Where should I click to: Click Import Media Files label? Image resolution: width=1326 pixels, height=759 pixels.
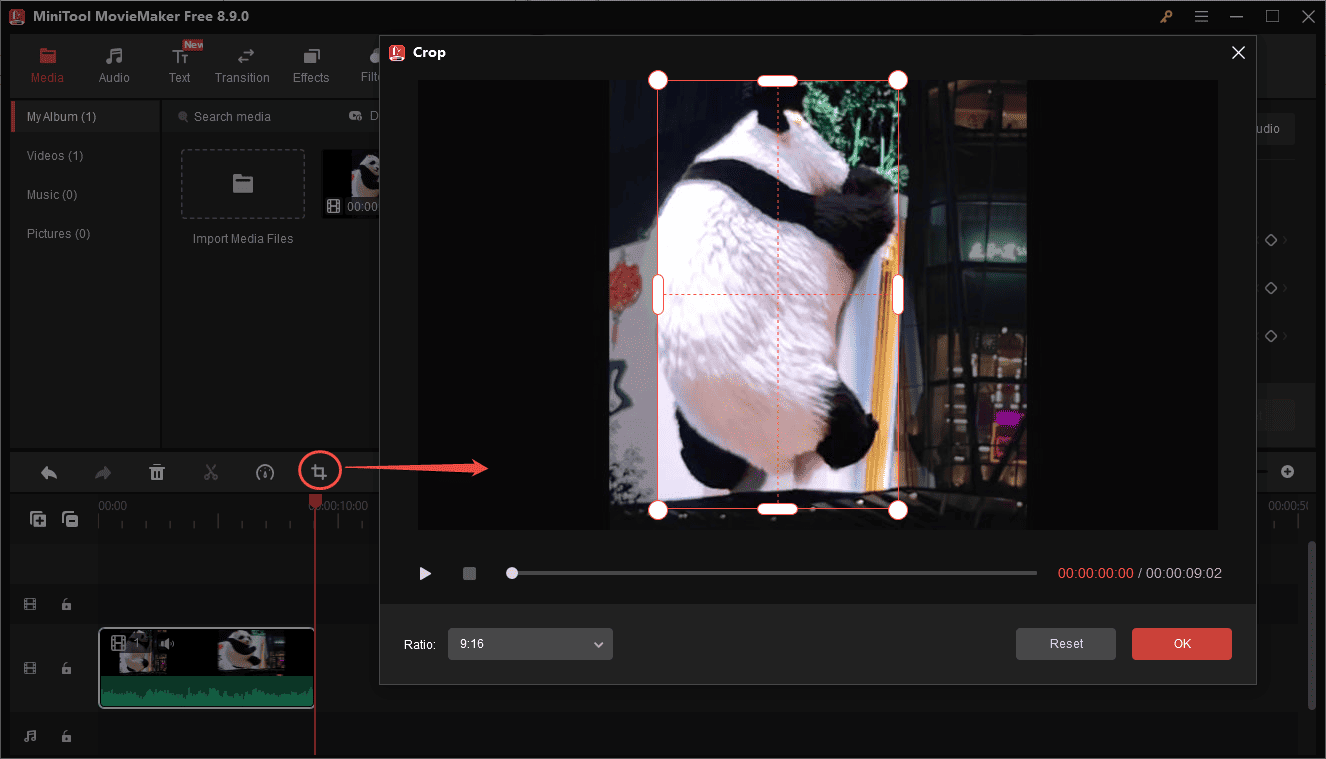(x=243, y=239)
